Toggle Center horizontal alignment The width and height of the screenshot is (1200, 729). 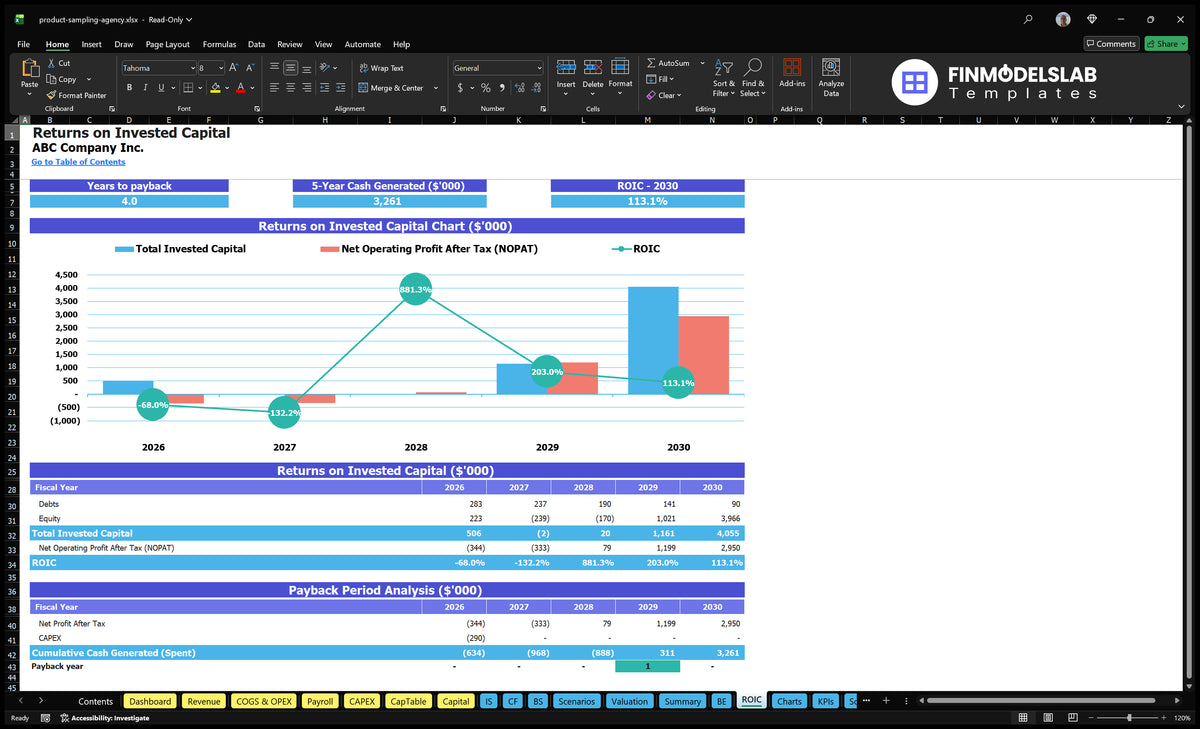(291, 88)
